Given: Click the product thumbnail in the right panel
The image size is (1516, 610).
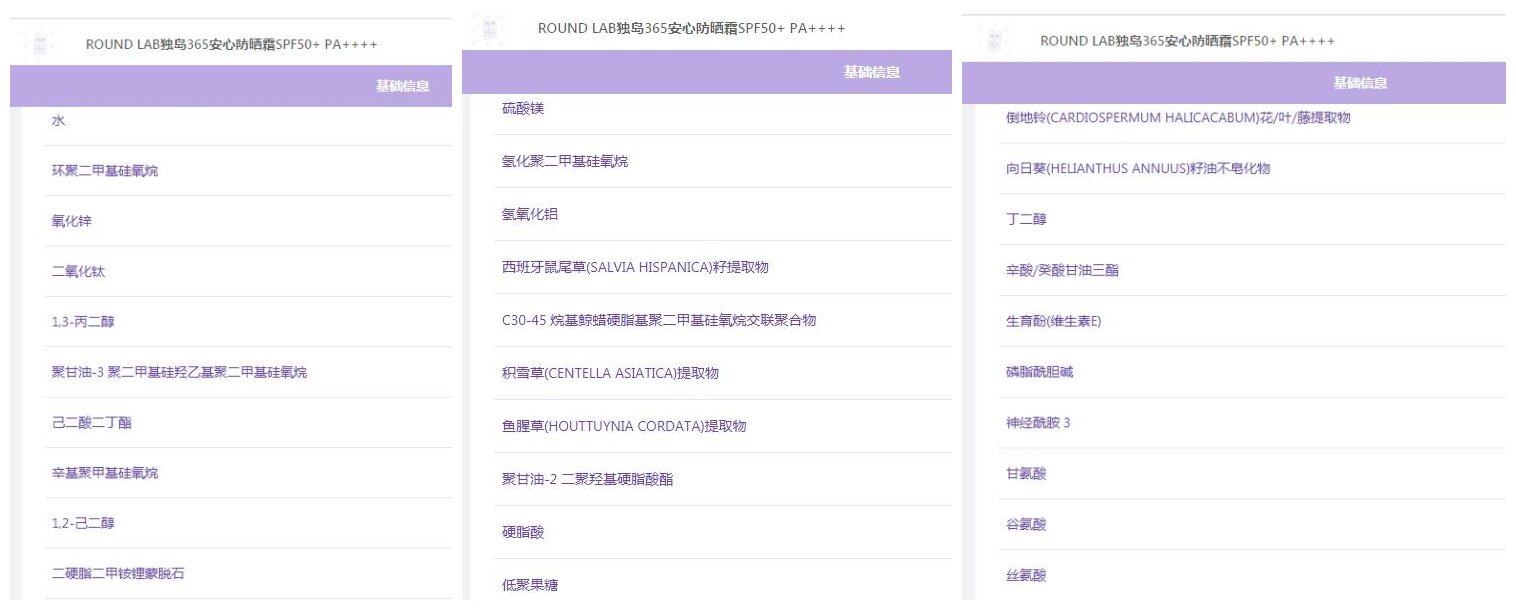Looking at the screenshot, I should tap(993, 41).
